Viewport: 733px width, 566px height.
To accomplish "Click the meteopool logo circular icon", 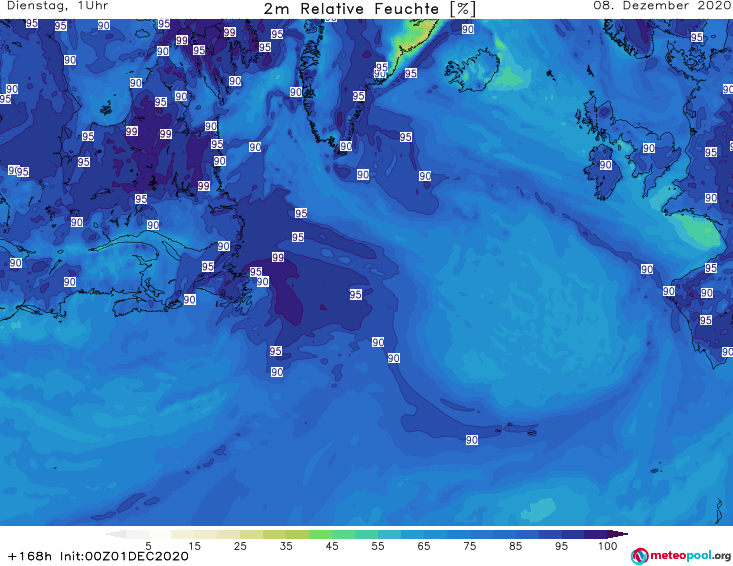I will tap(639, 556).
